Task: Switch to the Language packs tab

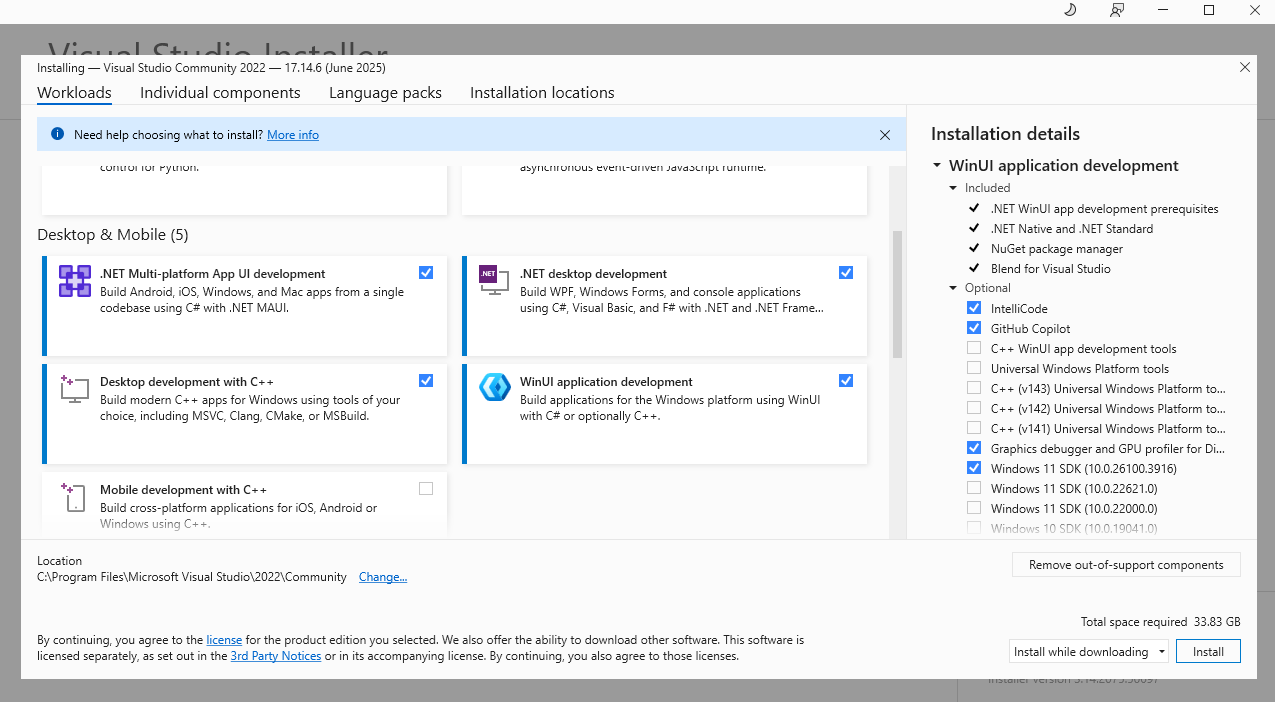Action: [x=385, y=93]
